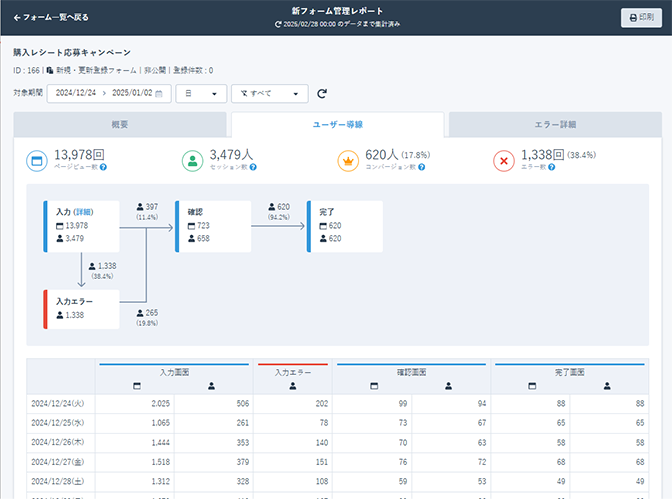Select the ユーザー導線 tab

pos(338,124)
